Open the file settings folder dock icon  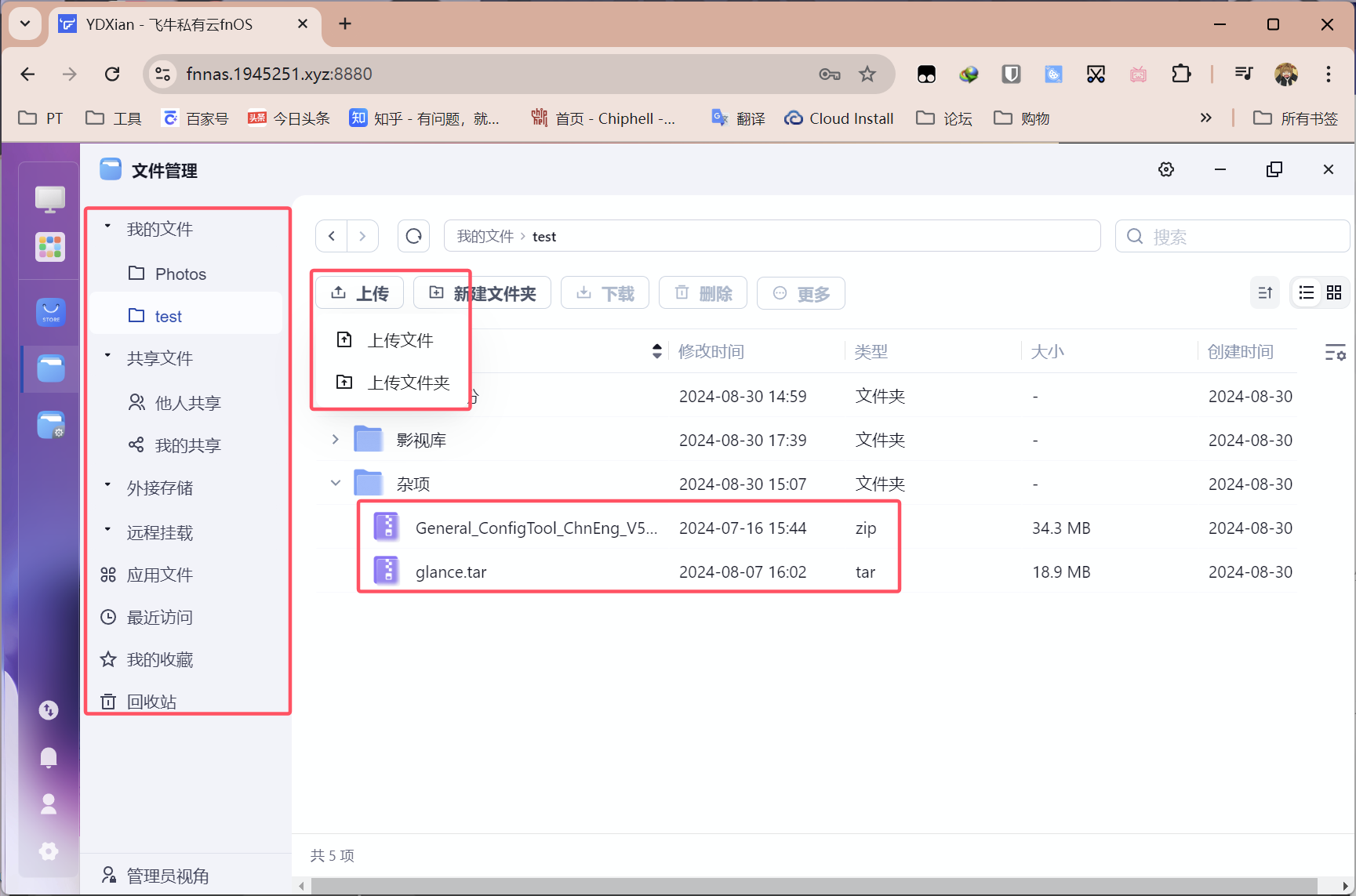[x=51, y=424]
